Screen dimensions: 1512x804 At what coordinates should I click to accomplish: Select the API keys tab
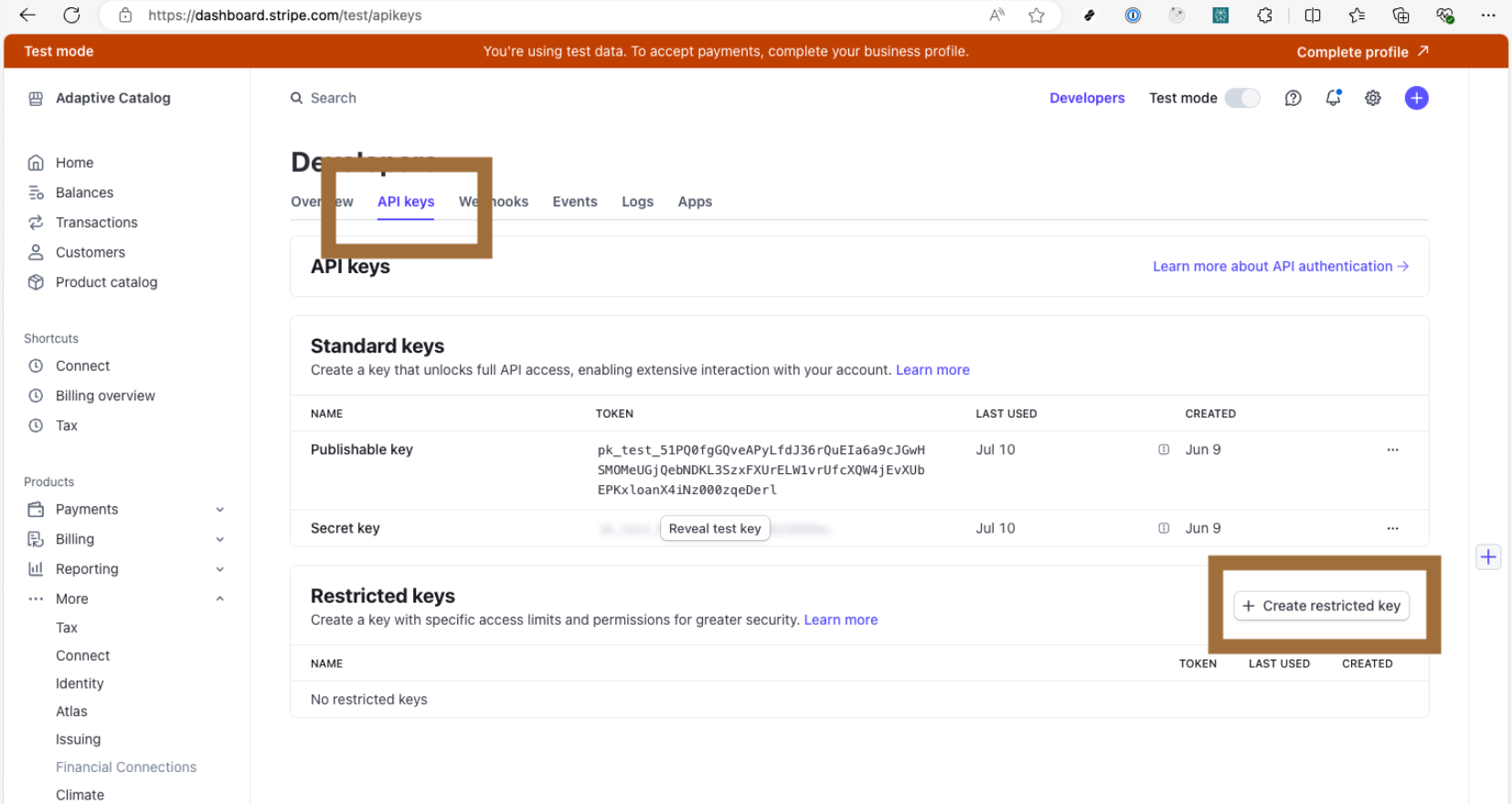[406, 202]
